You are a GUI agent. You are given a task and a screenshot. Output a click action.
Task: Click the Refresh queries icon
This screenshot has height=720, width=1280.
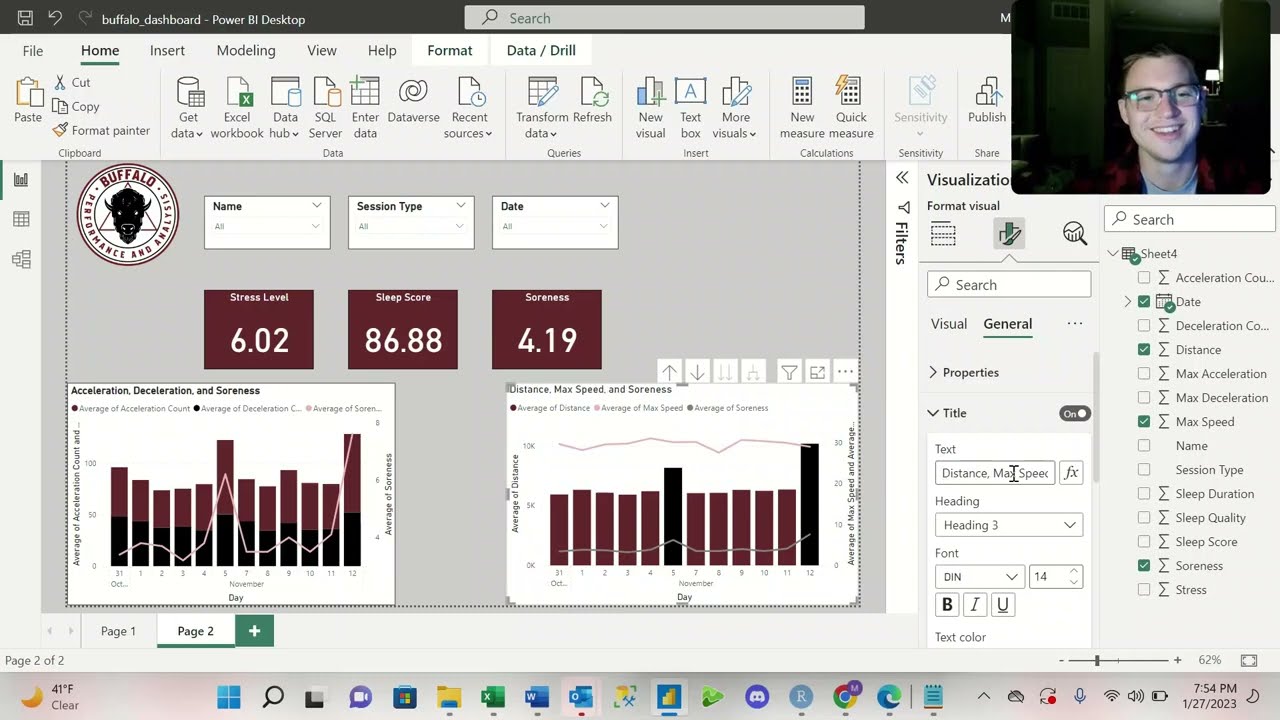pos(592,92)
